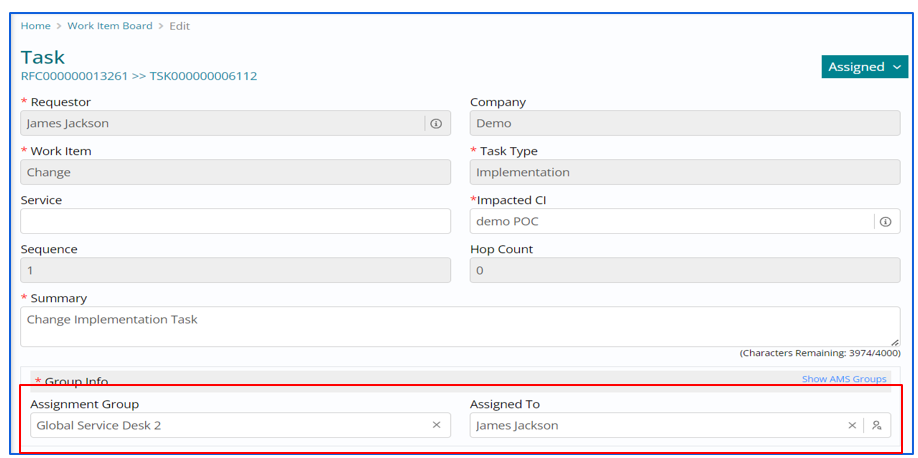
Task: Open the Assigned To combo box
Action: (655, 425)
